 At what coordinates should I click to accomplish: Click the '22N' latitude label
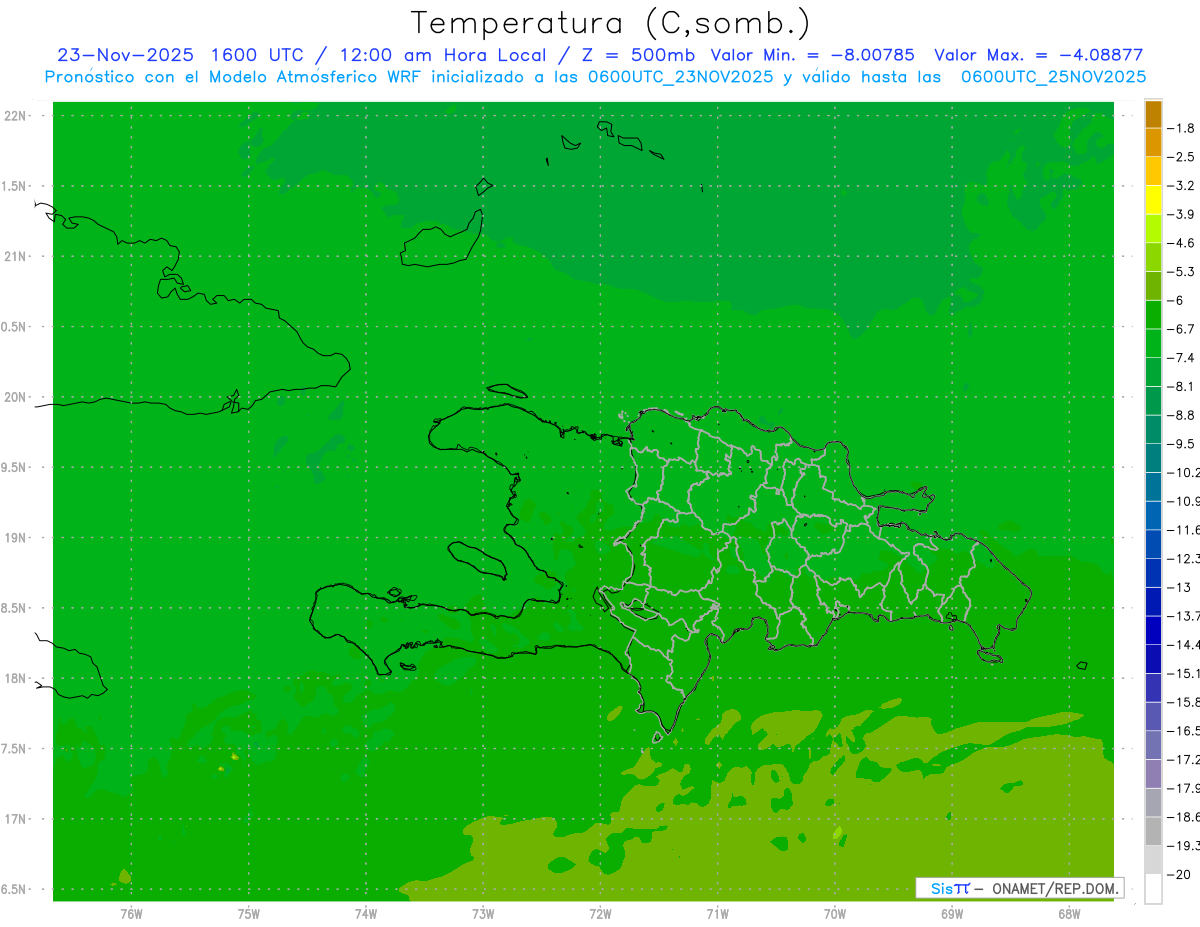[x=17, y=115]
